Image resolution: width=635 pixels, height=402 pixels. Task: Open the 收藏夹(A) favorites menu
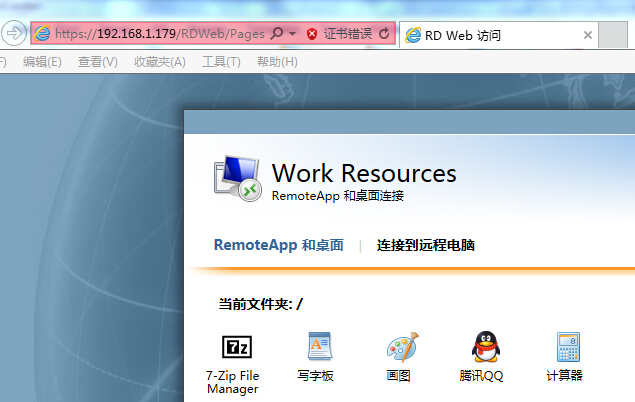[160, 62]
